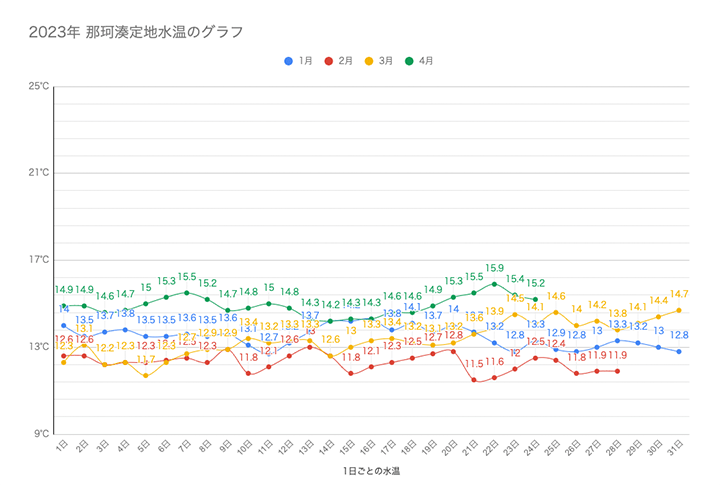Viewport: 720px width, 486px height.
Task: Select the 15.9 peak point in April
Action: pyautogui.click(x=494, y=283)
